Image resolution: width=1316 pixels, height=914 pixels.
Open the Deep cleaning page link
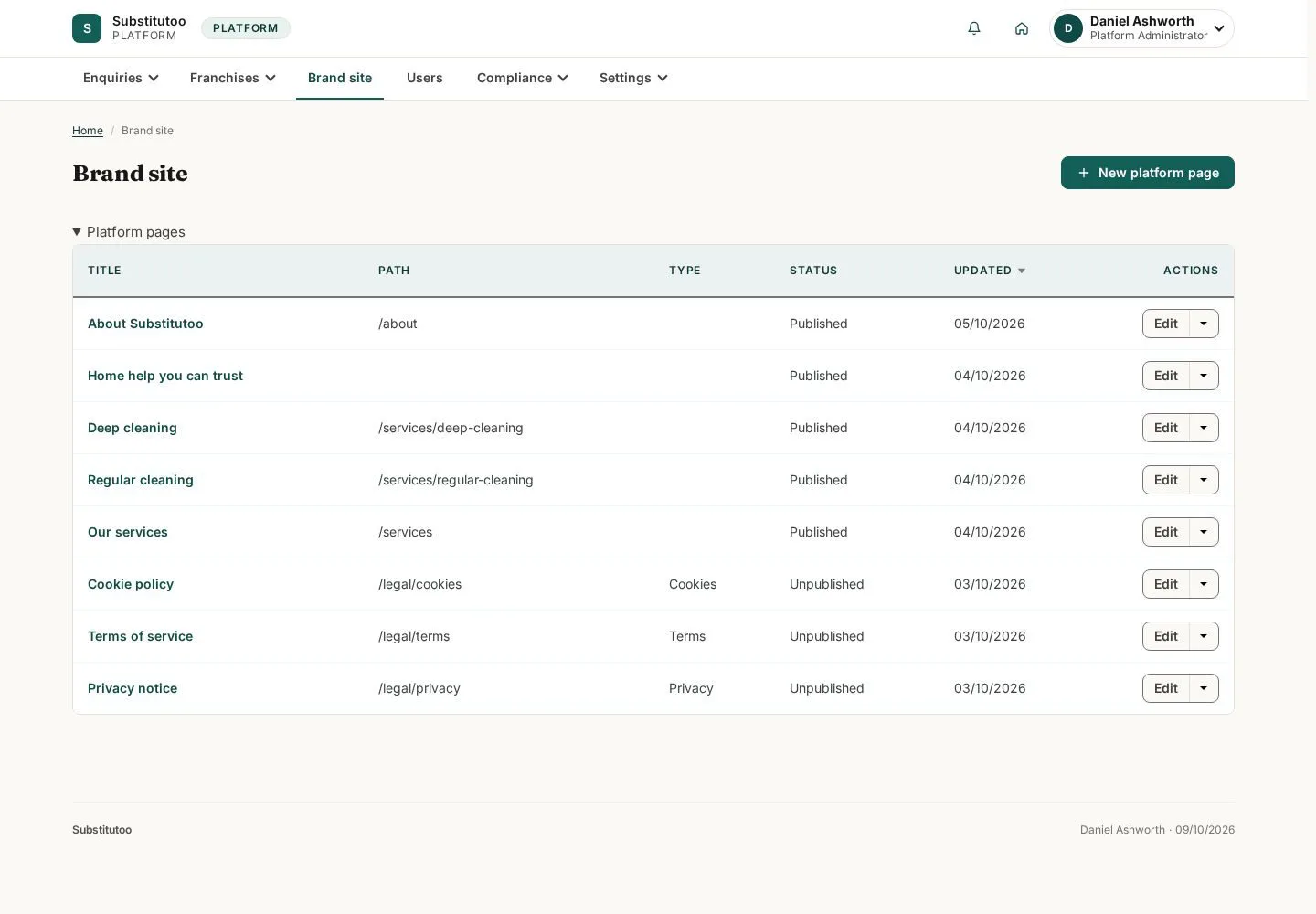point(133,428)
